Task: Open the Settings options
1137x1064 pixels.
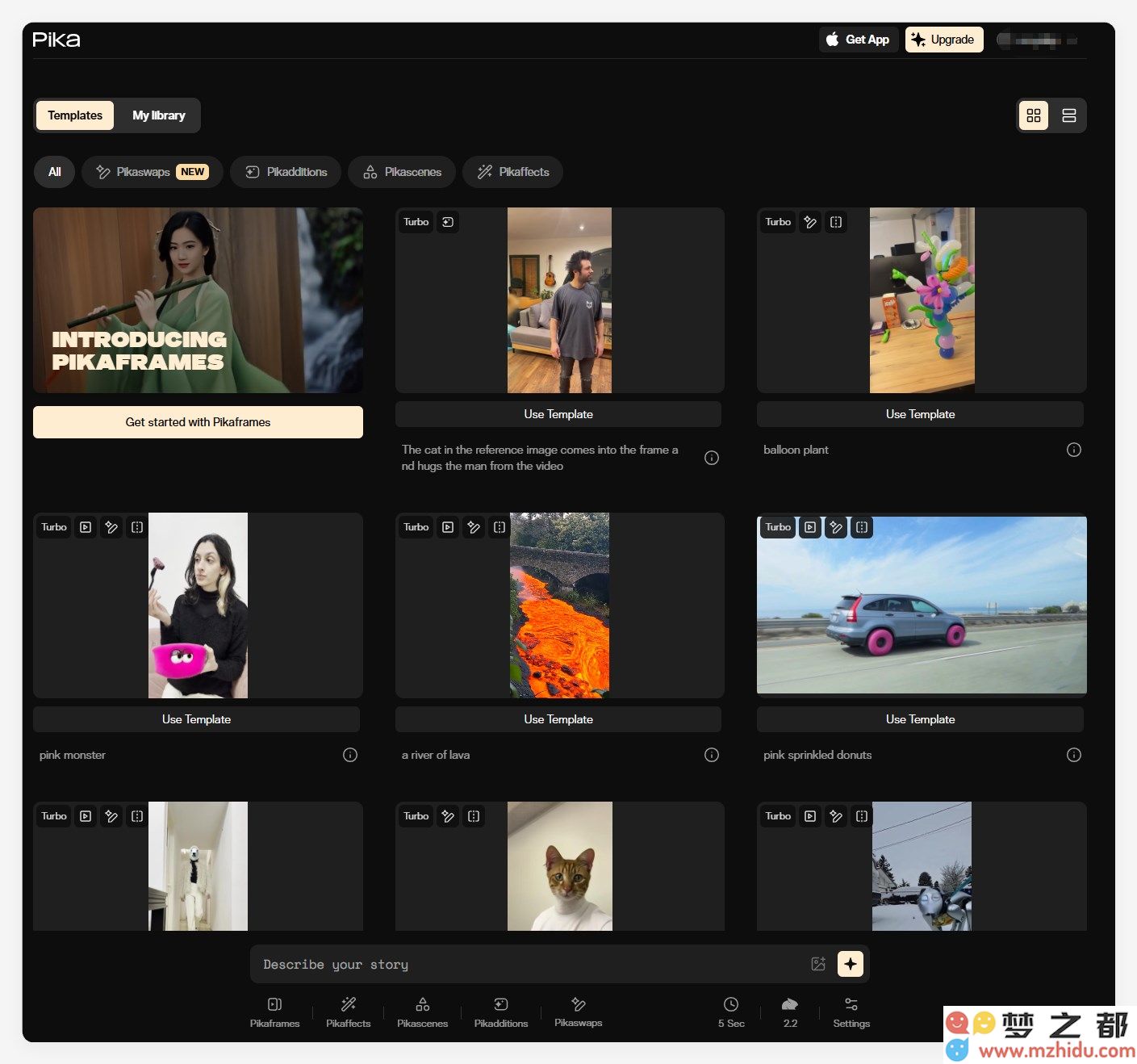Action: pos(851,1012)
